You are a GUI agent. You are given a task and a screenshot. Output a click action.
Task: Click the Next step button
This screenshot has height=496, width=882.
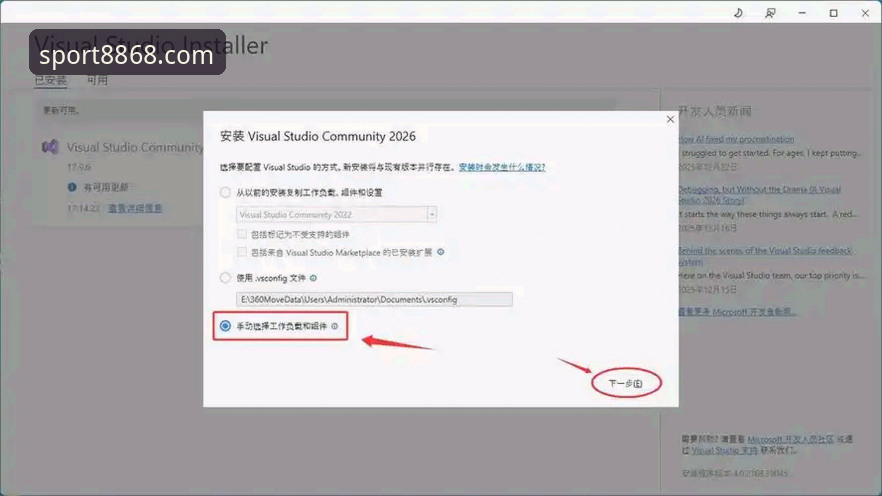pyautogui.click(x=626, y=384)
